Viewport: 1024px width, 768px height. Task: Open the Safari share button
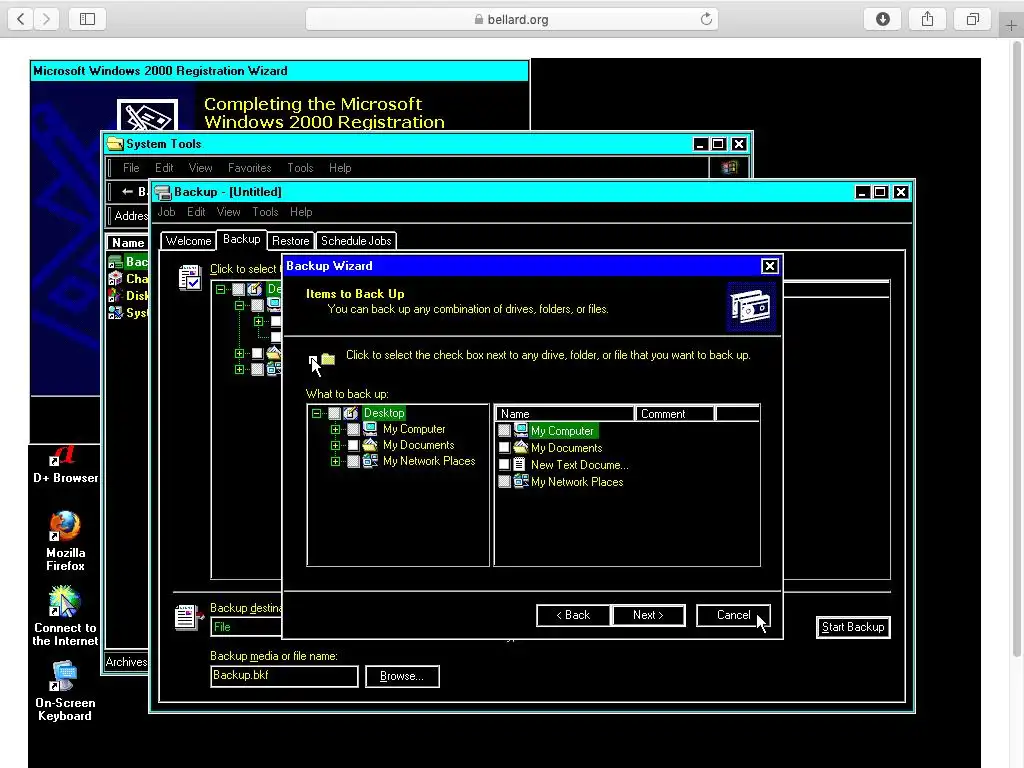coord(927,19)
